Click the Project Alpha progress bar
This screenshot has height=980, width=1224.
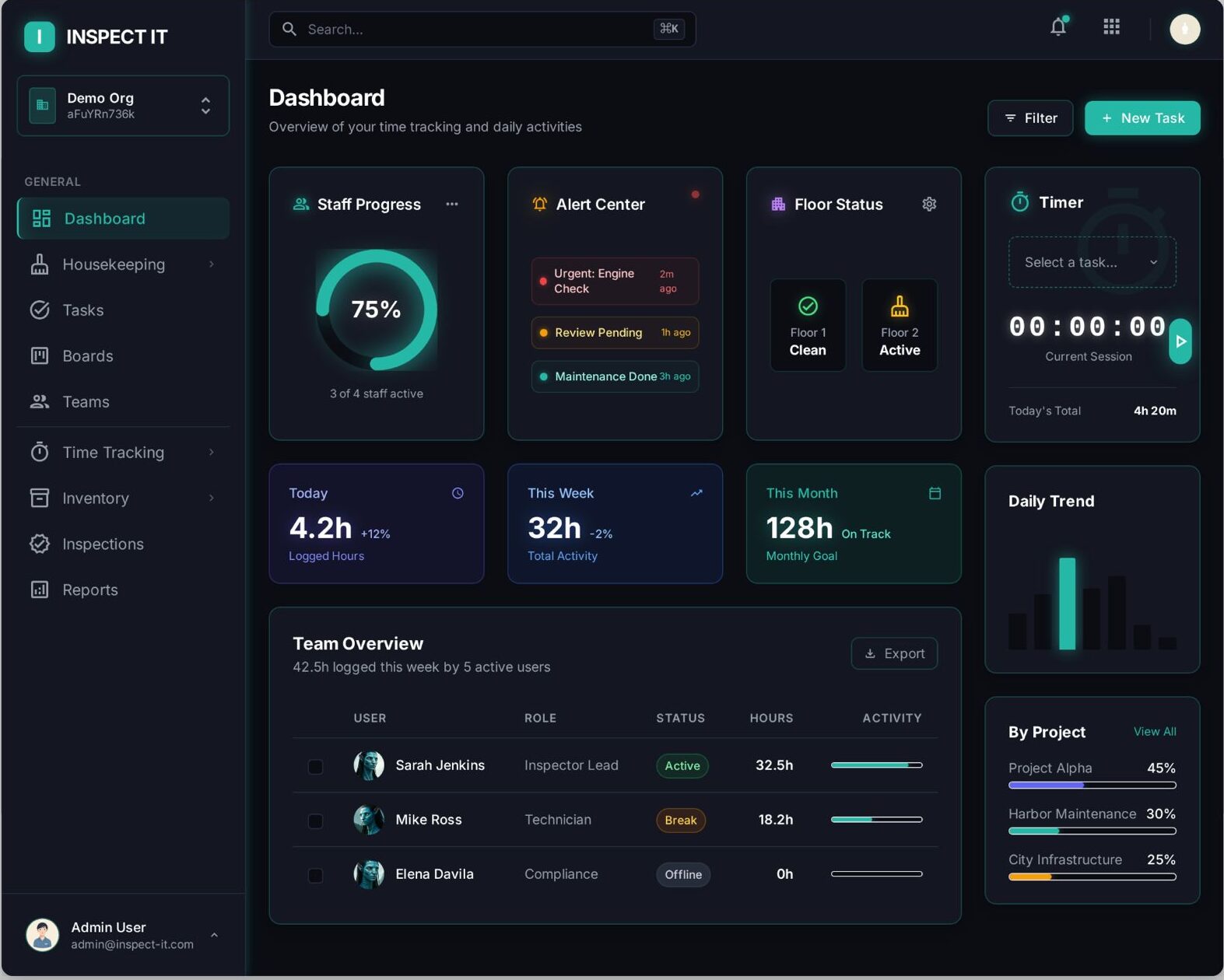tap(1092, 786)
